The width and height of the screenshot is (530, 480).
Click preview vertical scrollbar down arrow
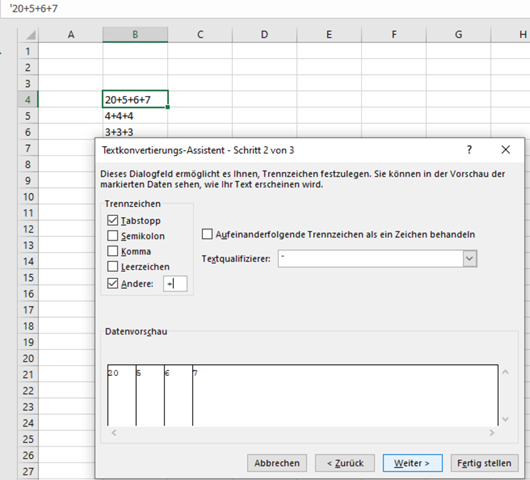point(505,419)
